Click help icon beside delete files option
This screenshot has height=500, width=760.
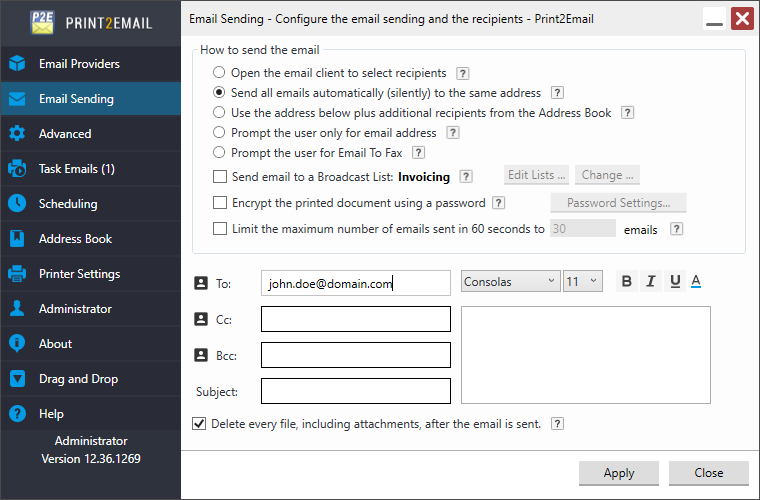point(557,424)
